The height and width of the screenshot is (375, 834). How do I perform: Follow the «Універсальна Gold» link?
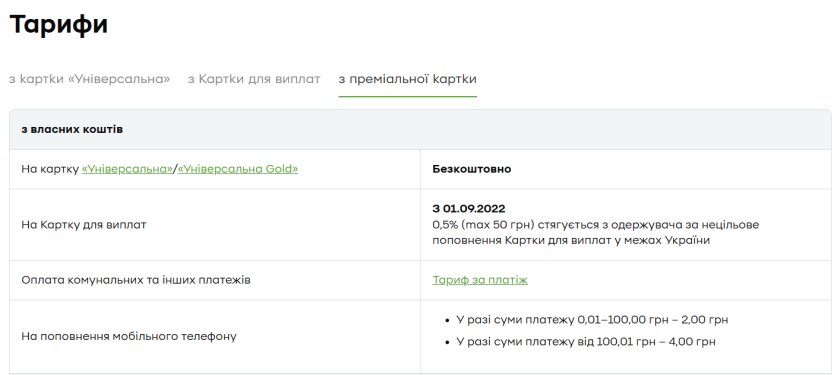238,169
